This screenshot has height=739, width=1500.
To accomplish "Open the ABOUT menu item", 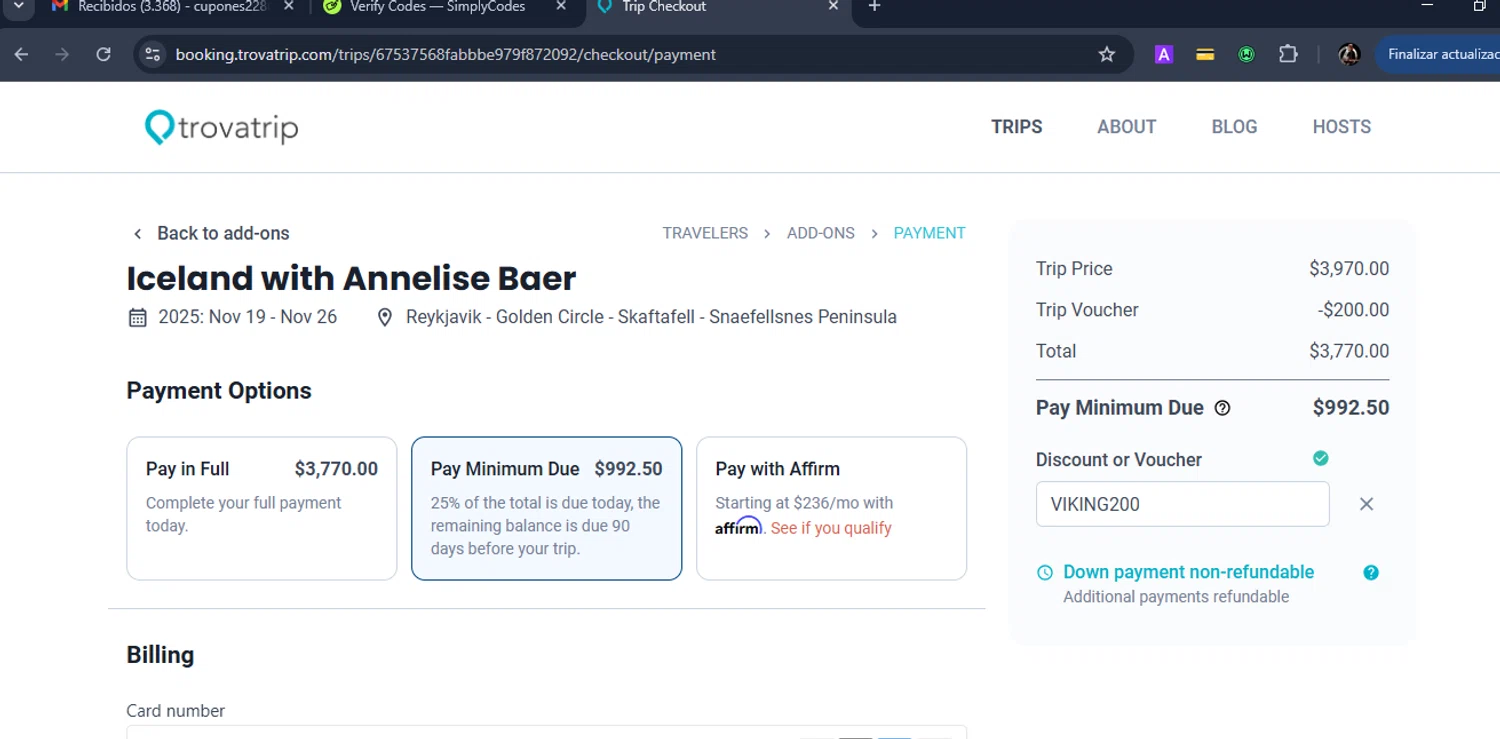I will coord(1127,127).
